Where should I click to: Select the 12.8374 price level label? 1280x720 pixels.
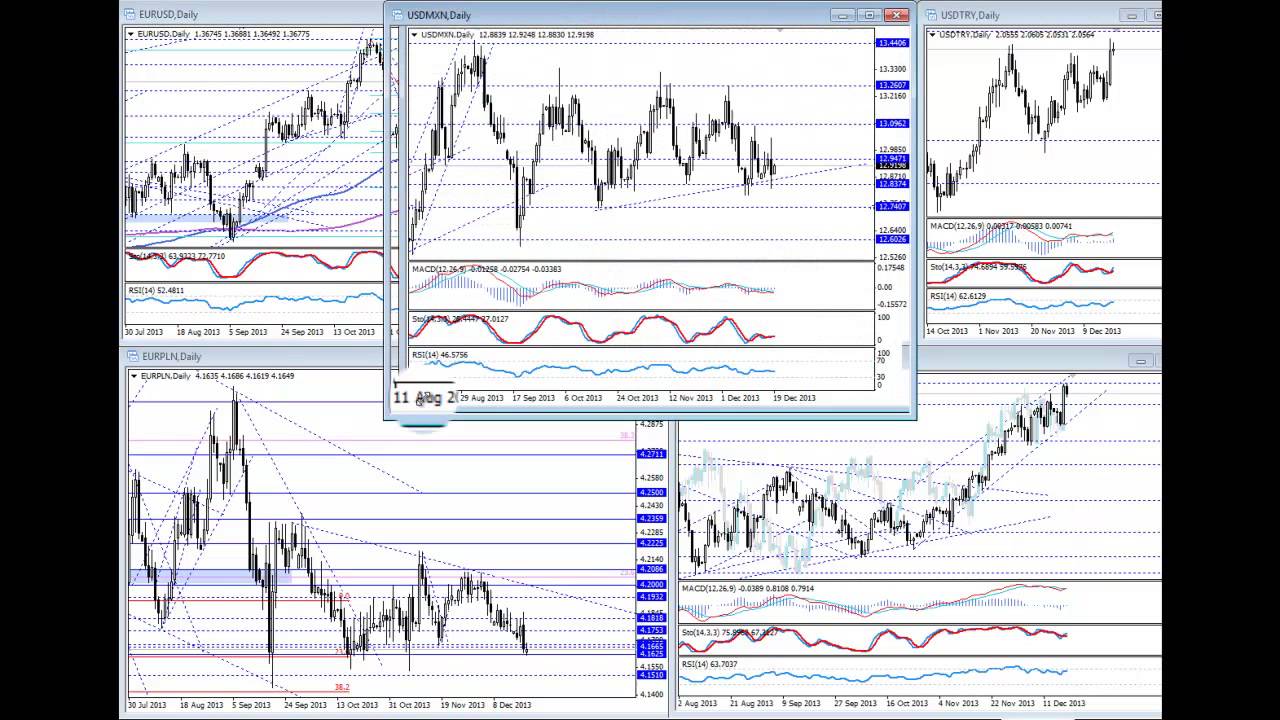click(x=892, y=184)
